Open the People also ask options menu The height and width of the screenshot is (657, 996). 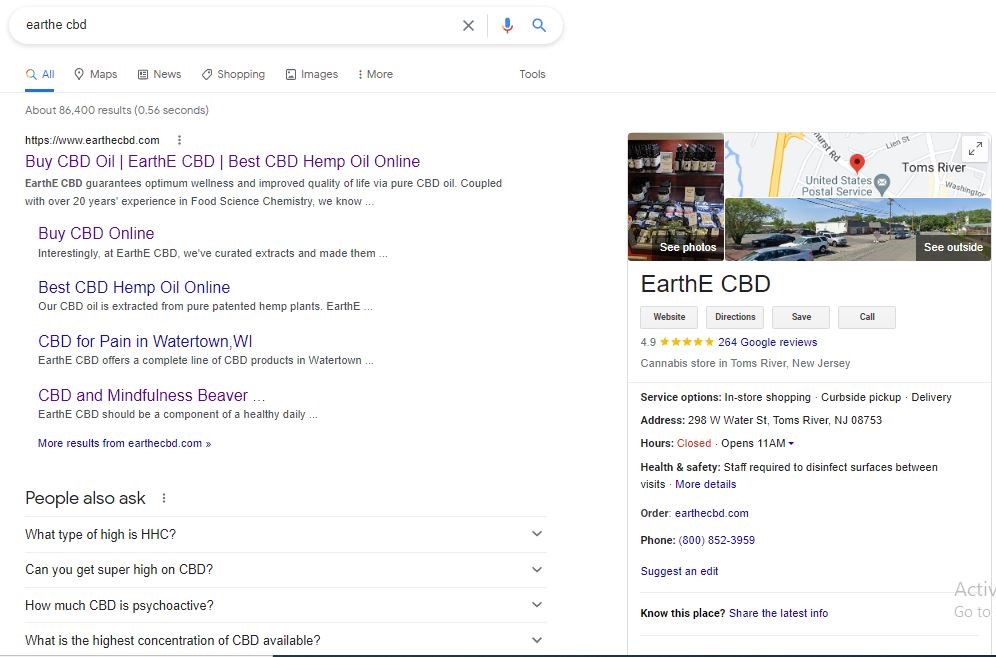(x=164, y=498)
